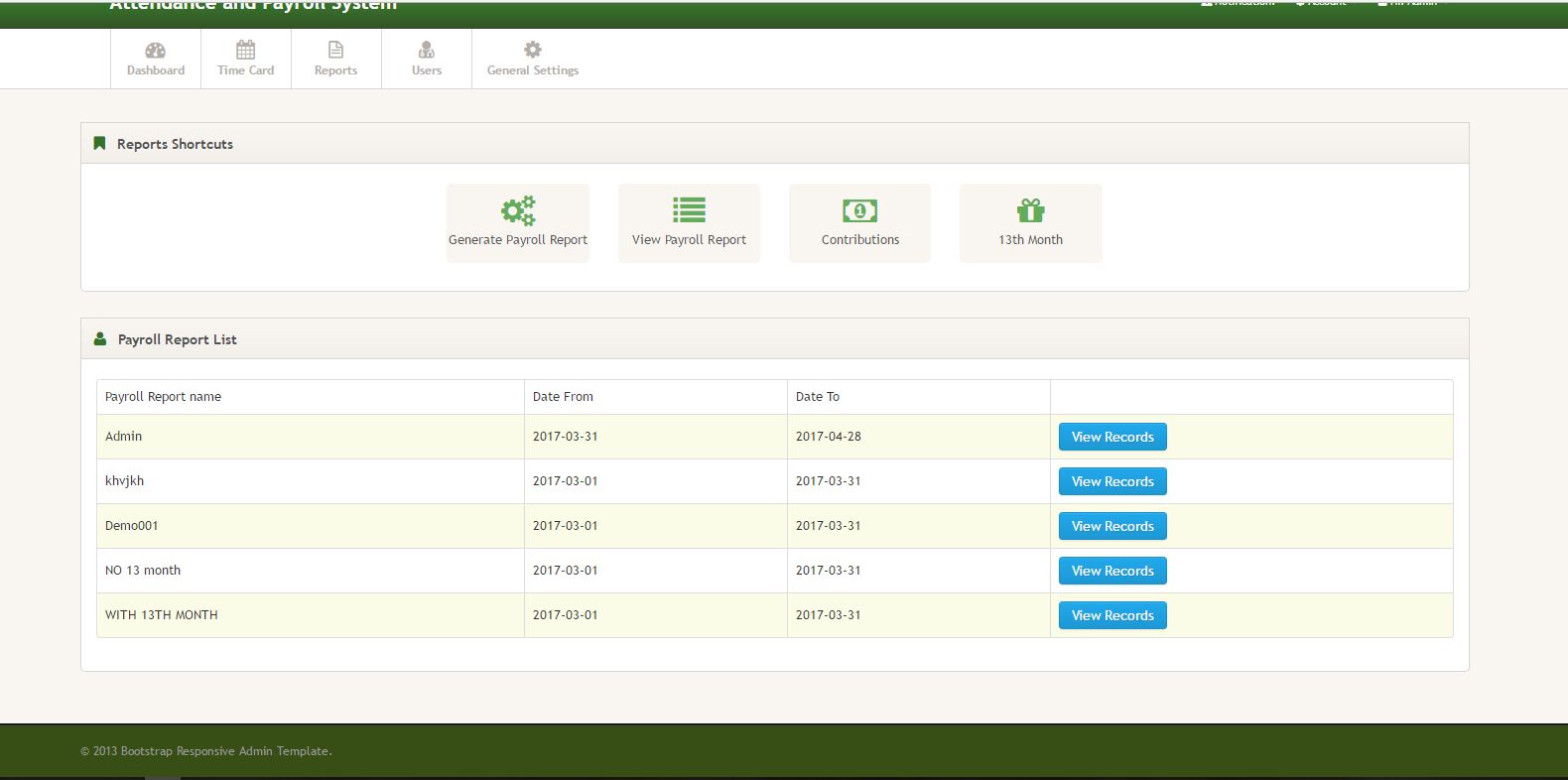Click WITH 13TH MONTH row's Date From
Image resolution: width=1568 pixels, height=780 pixels.
(x=656, y=615)
